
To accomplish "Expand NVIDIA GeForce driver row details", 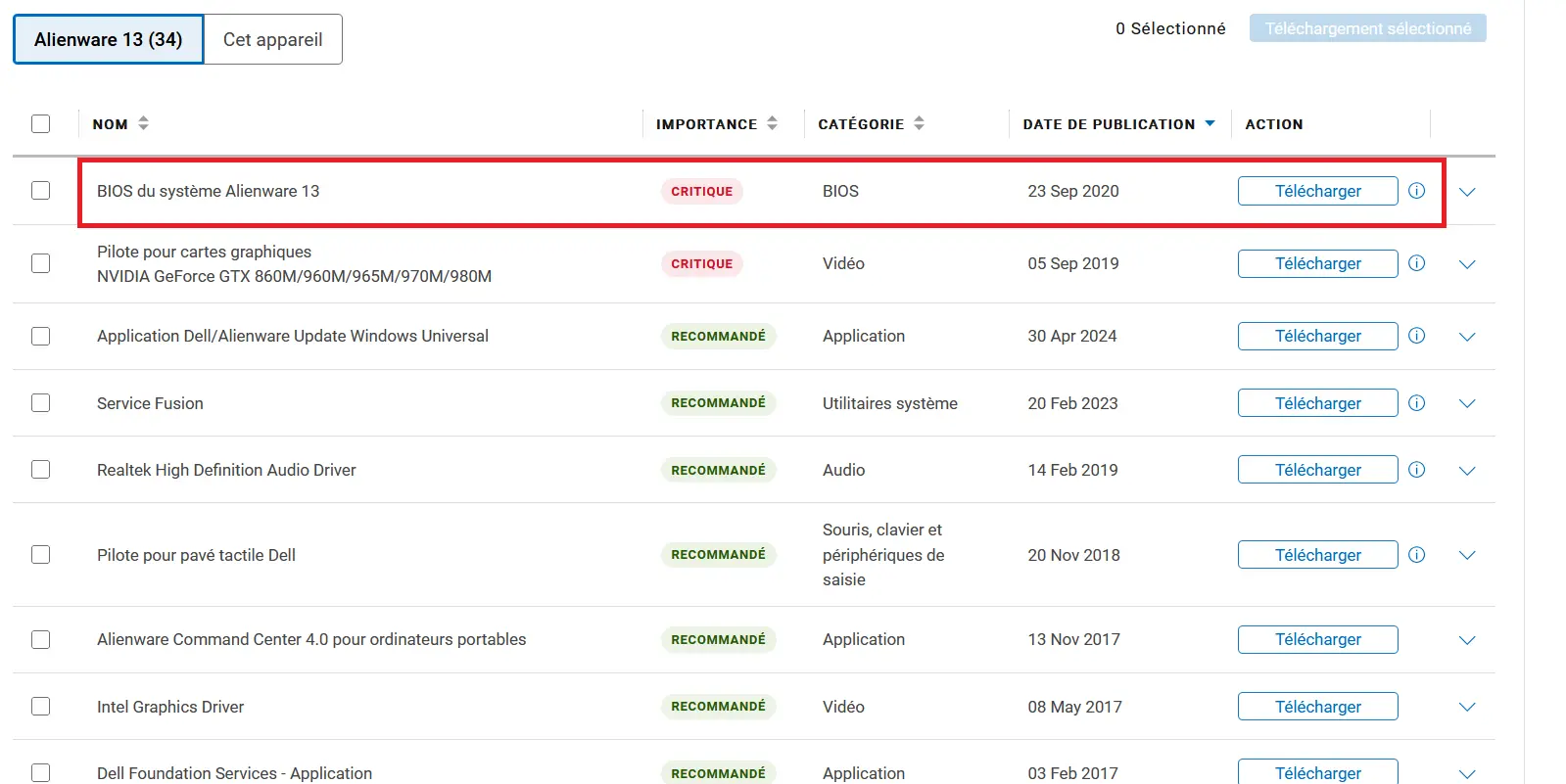I will pyautogui.click(x=1467, y=264).
